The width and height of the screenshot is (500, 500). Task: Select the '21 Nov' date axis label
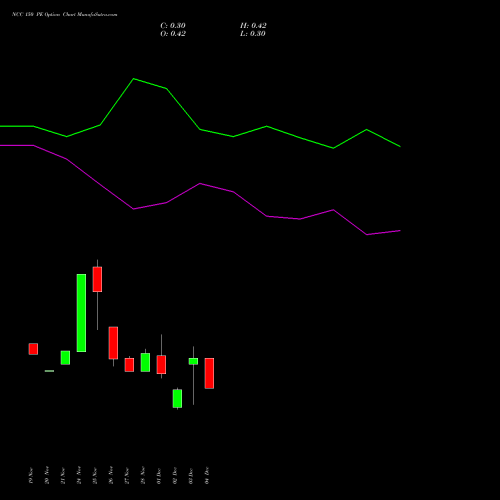click(x=63, y=476)
